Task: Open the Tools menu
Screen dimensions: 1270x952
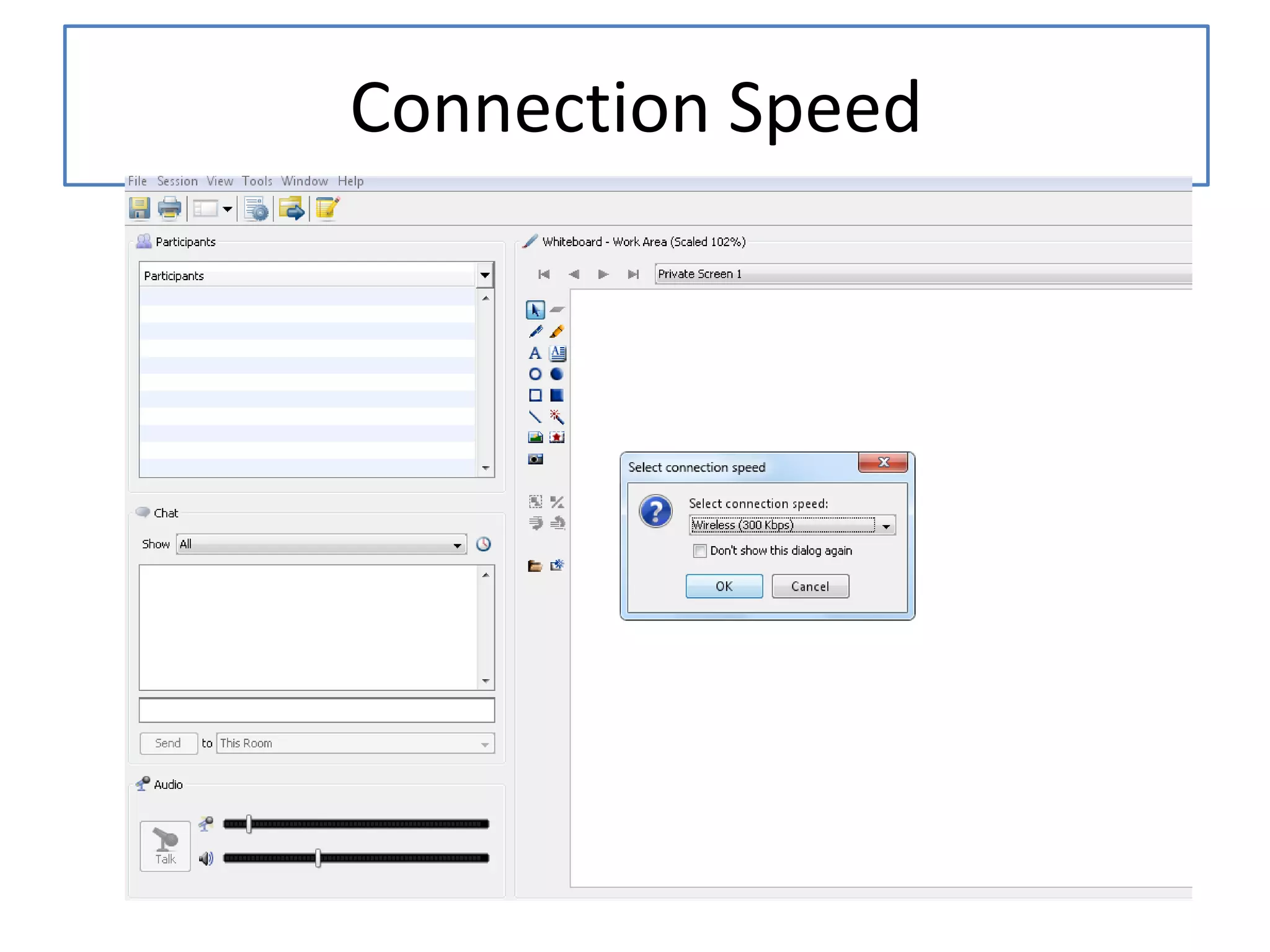Action: point(257,181)
